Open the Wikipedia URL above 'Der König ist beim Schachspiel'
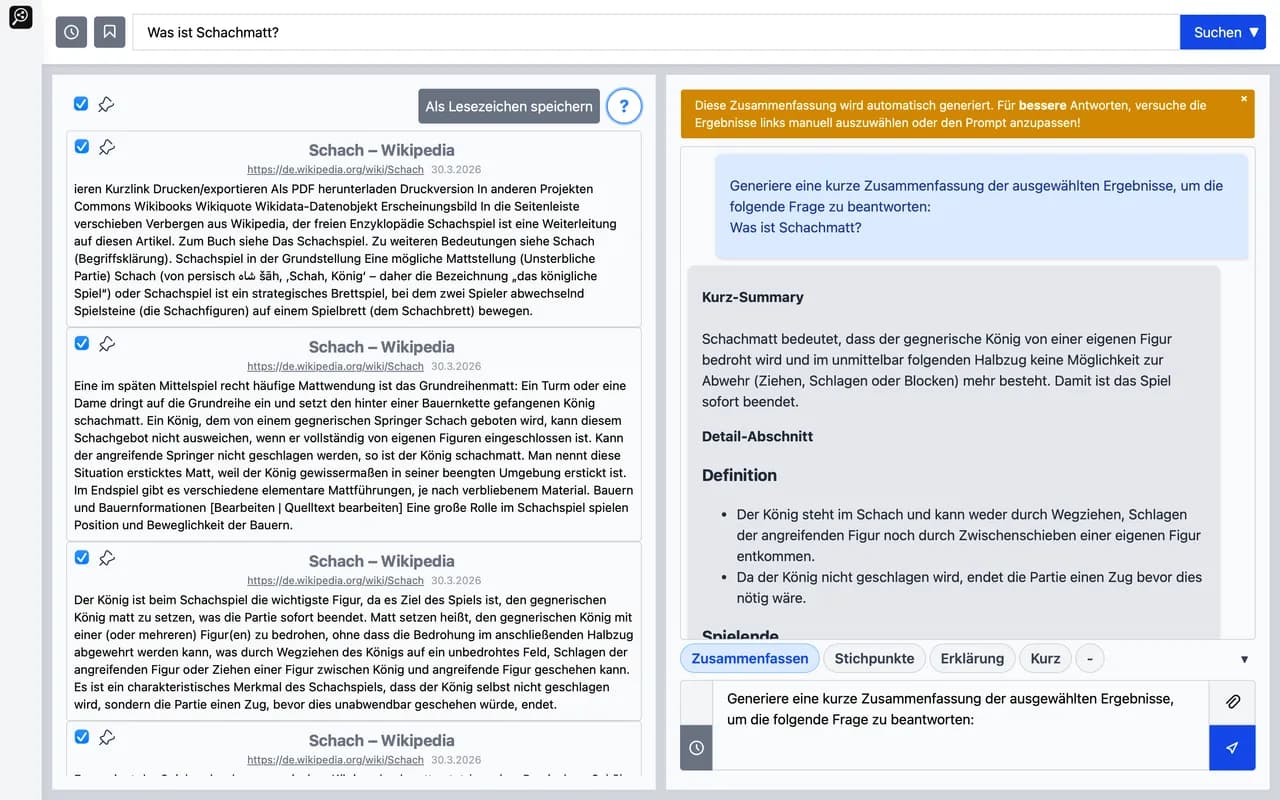The width and height of the screenshot is (1280, 800). click(336, 581)
